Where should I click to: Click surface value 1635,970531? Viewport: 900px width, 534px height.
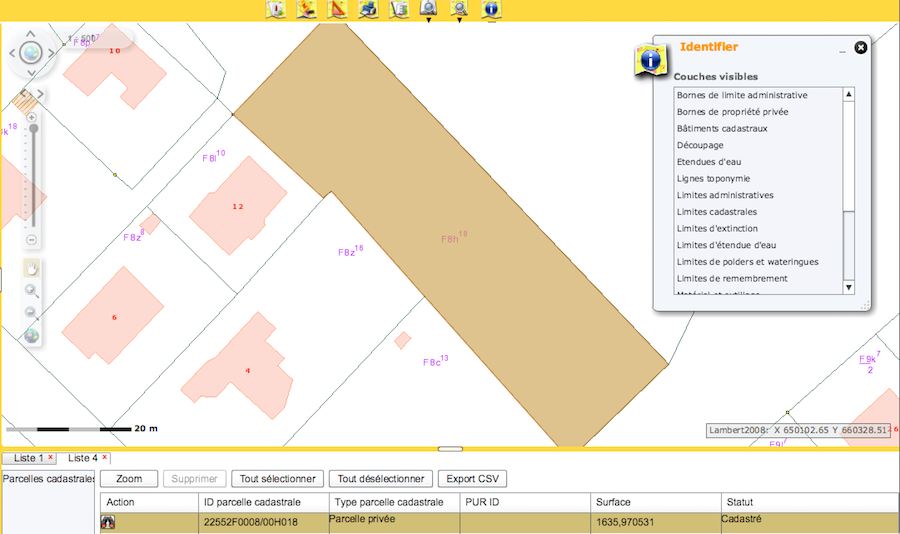point(626,522)
